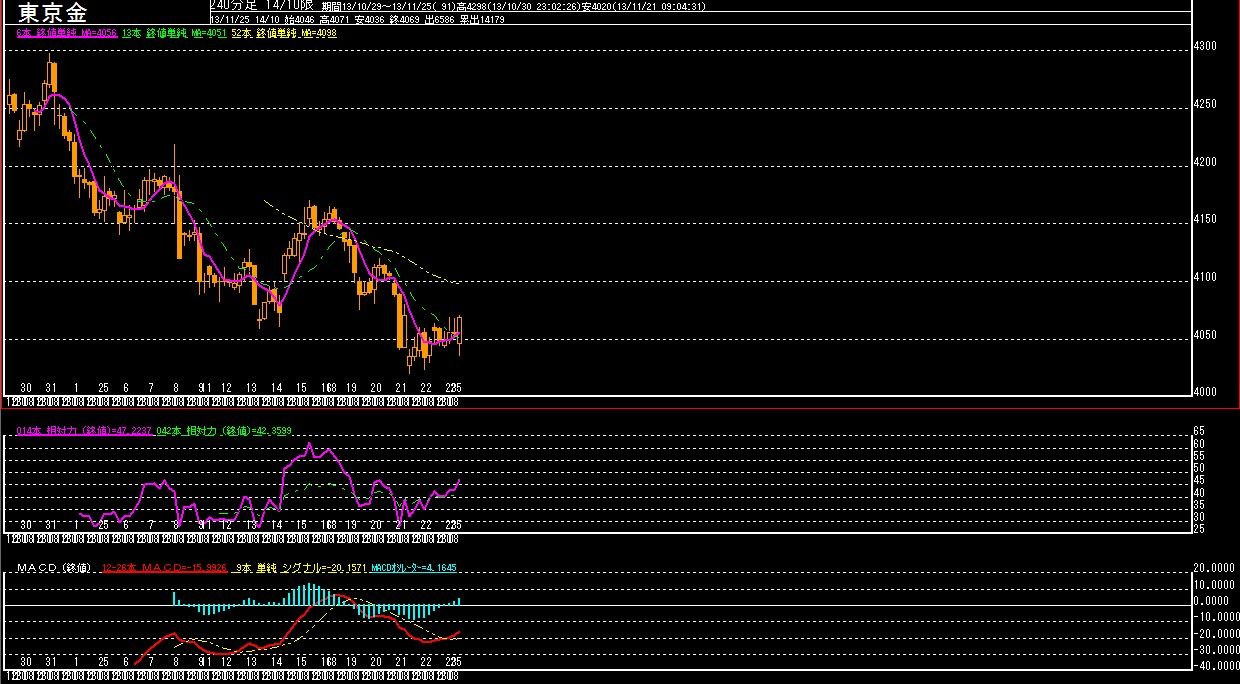Click the 20.0000 MACD axis label

1215,568
